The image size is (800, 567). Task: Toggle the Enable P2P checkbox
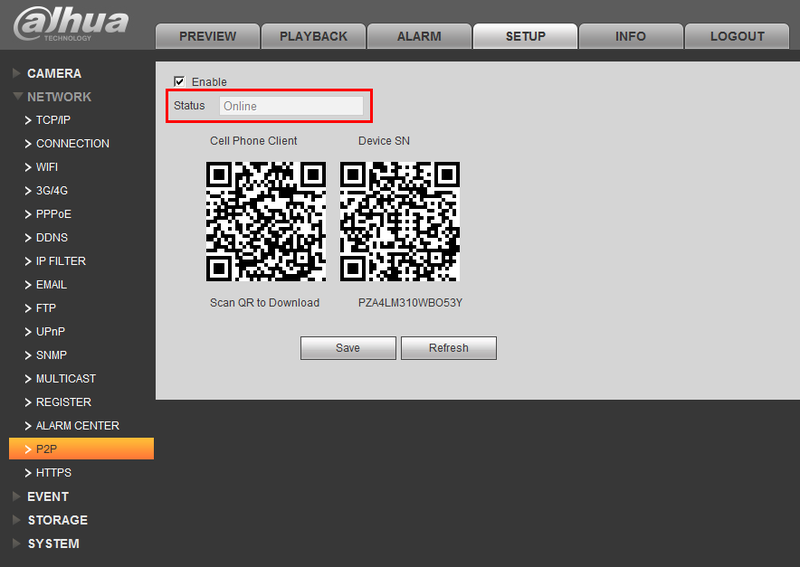click(x=179, y=81)
